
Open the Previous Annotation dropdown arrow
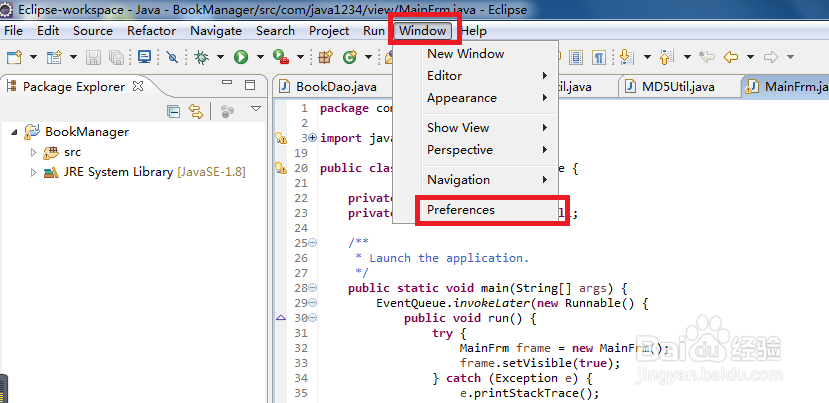pos(687,57)
